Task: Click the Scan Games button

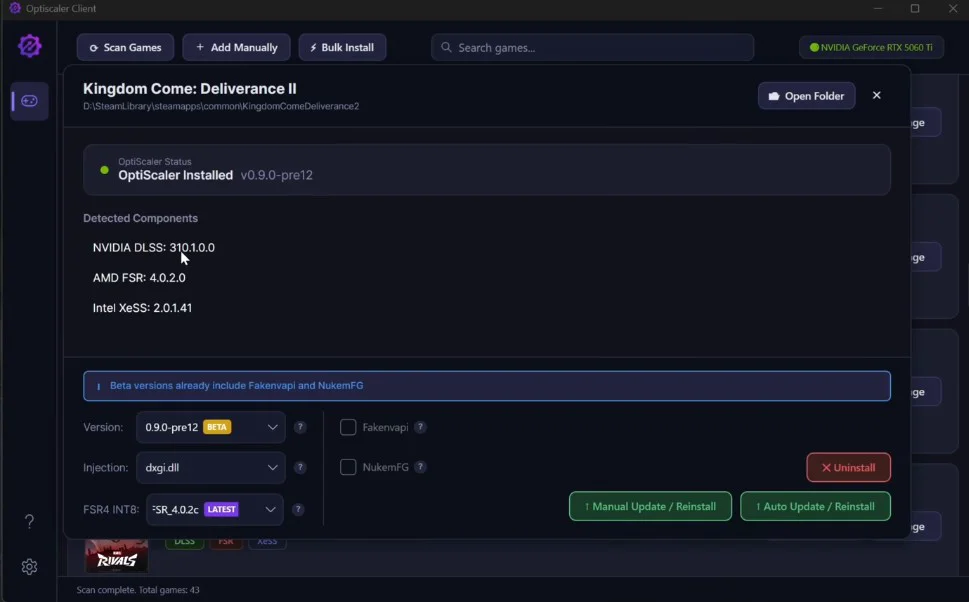Action: click(125, 47)
